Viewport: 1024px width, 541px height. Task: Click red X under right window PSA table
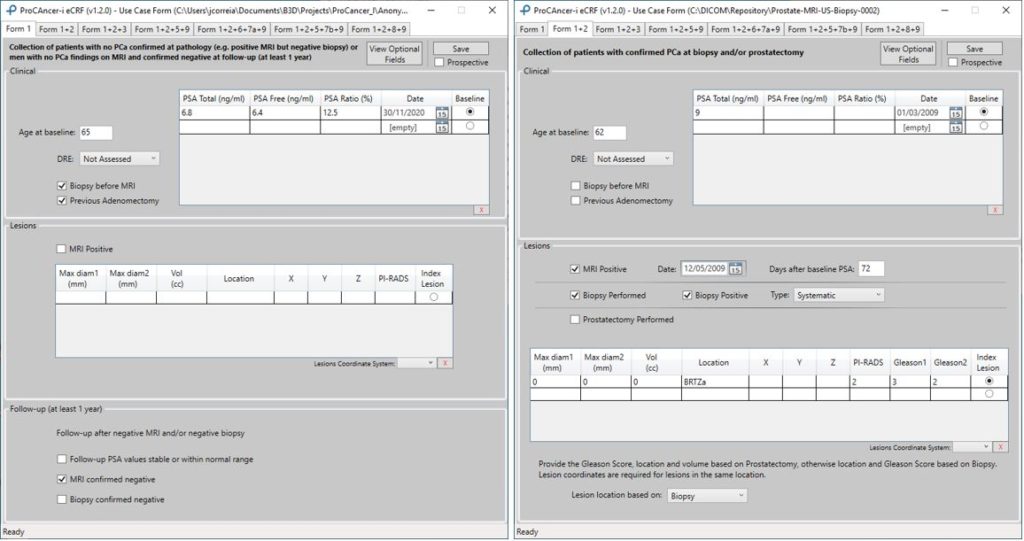click(x=995, y=209)
